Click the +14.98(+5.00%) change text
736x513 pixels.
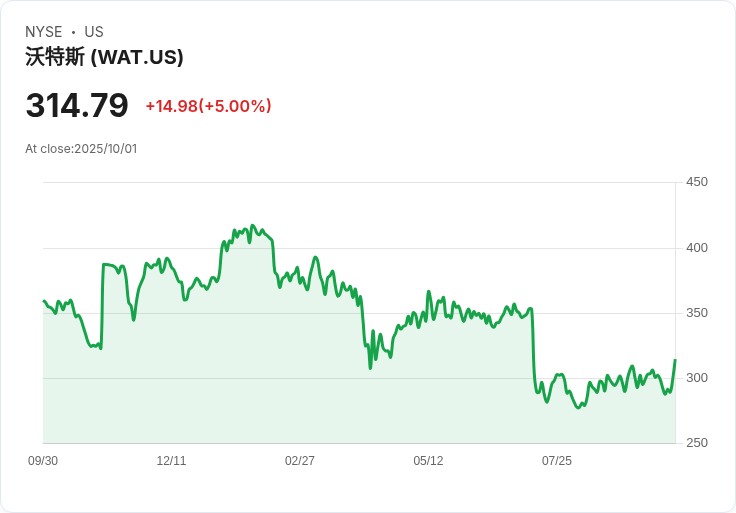(208, 106)
